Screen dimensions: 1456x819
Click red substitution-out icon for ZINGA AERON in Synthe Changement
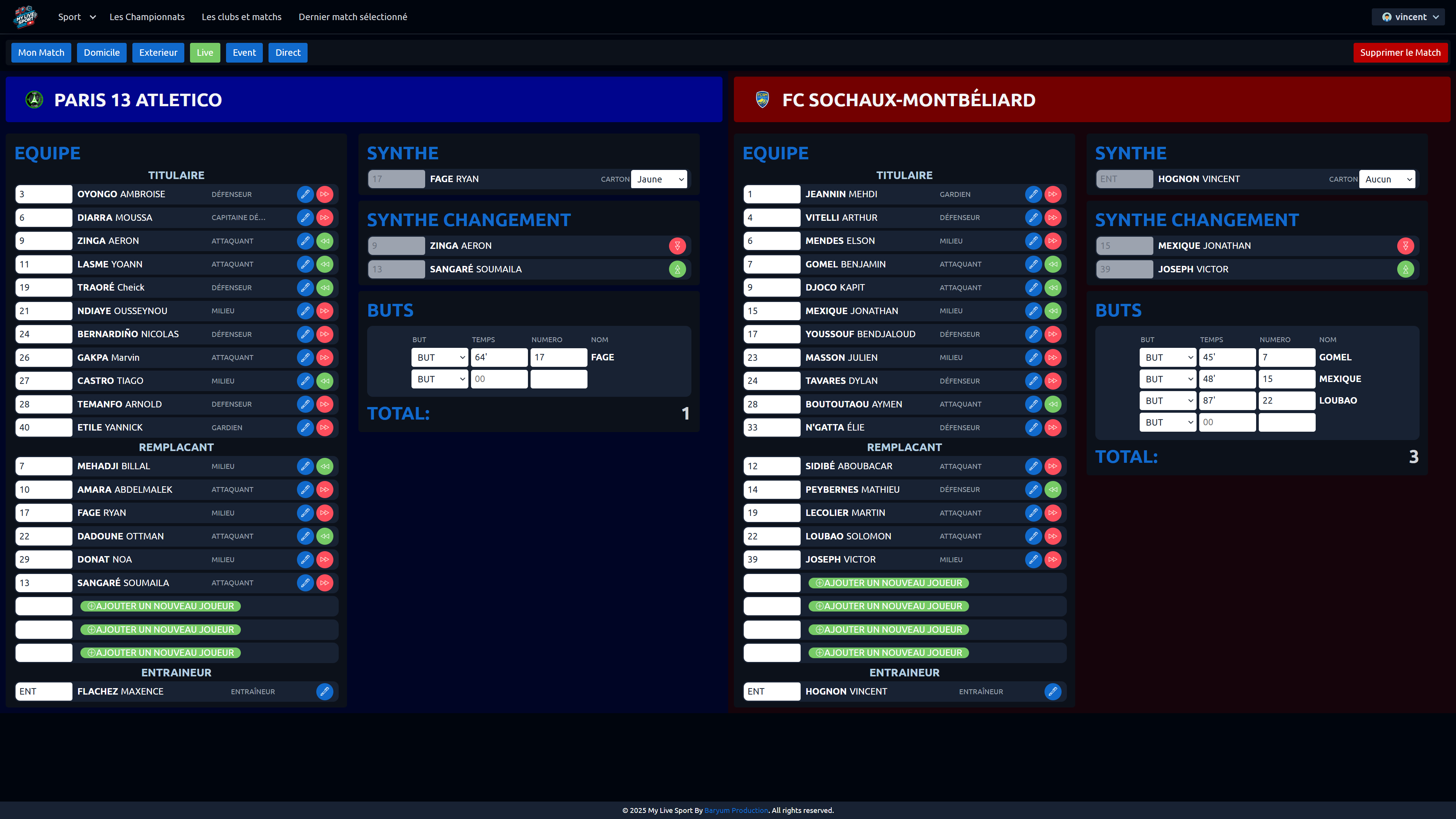coord(677,246)
